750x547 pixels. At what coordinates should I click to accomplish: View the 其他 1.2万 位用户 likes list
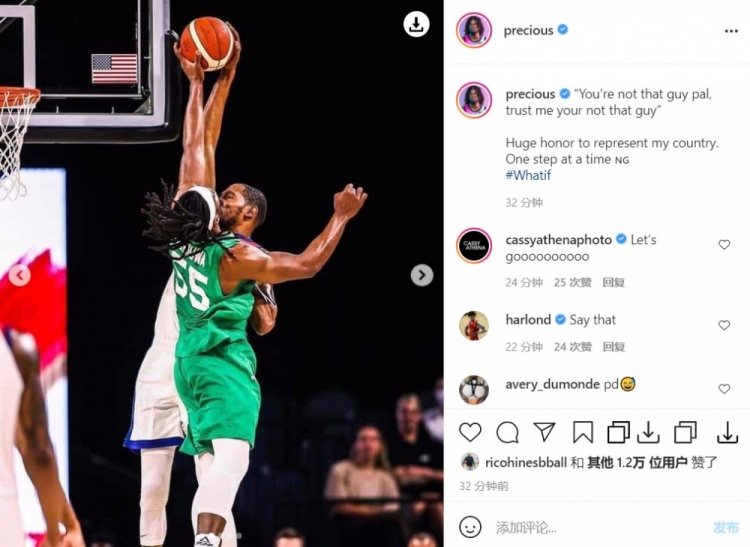click(637, 462)
